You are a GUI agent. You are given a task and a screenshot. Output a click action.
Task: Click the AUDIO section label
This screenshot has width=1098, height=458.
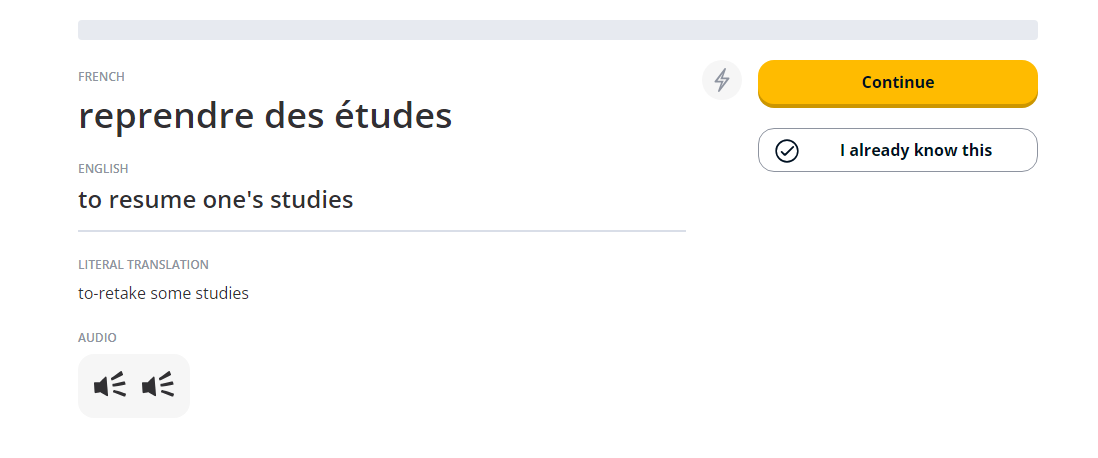97,338
